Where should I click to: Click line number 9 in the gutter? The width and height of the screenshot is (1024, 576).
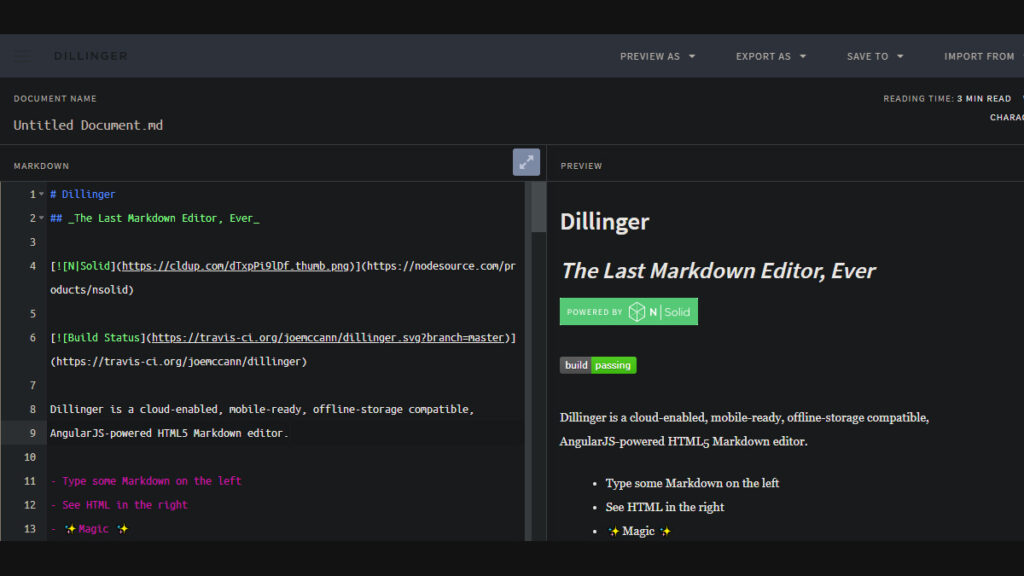point(32,433)
